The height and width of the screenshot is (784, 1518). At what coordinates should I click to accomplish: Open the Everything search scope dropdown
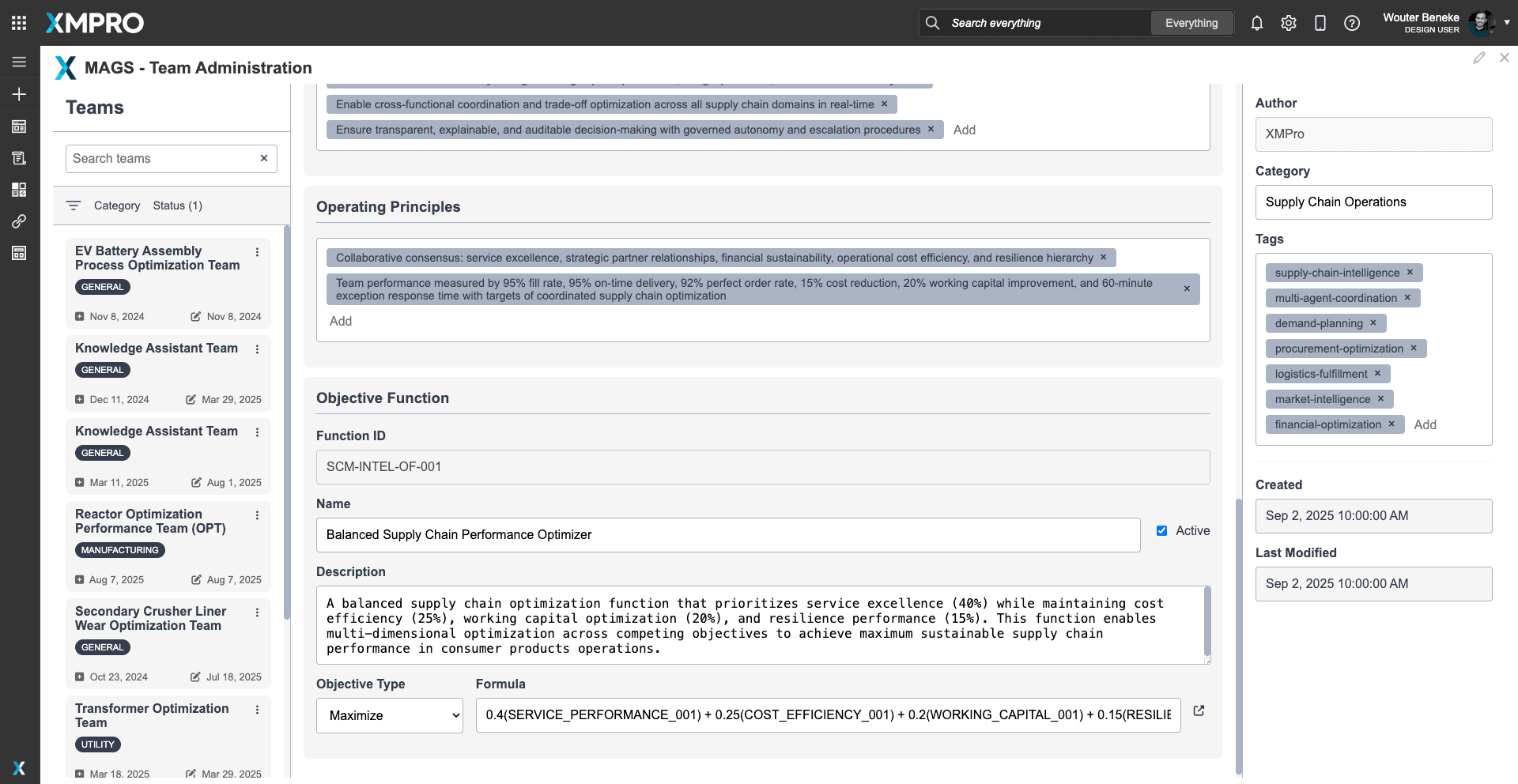click(x=1191, y=23)
